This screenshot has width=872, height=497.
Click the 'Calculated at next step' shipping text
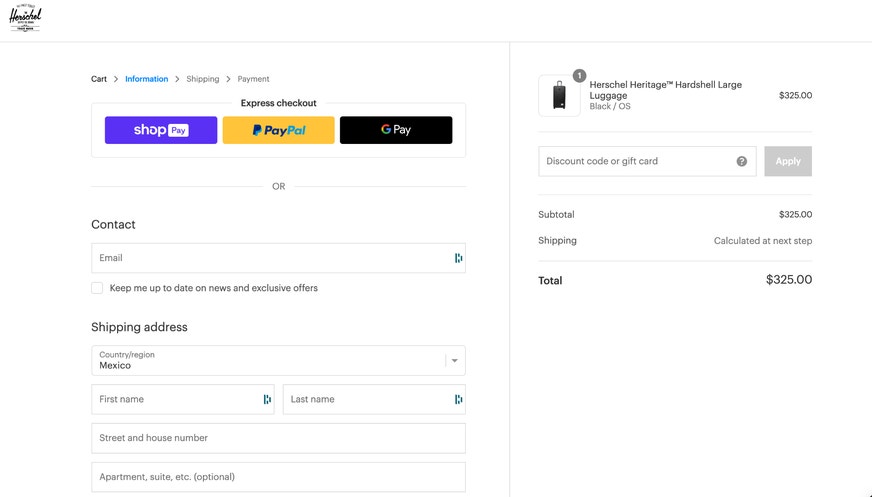(x=762, y=241)
